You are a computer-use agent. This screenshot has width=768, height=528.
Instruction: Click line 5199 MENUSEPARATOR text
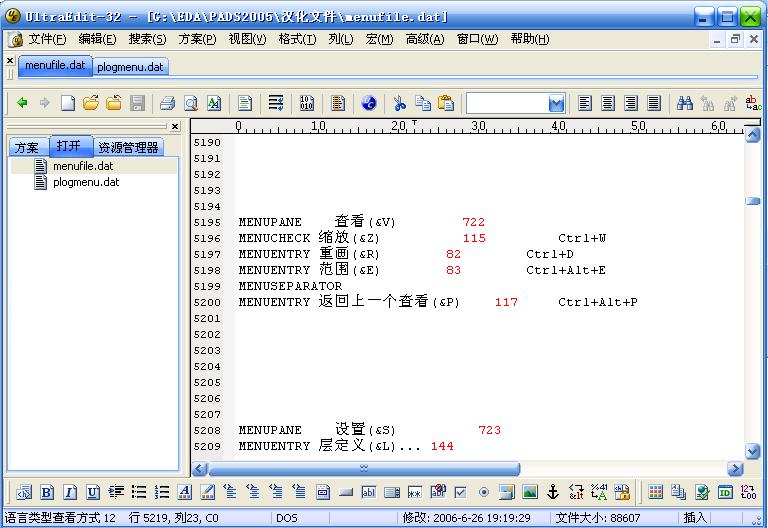[290, 286]
